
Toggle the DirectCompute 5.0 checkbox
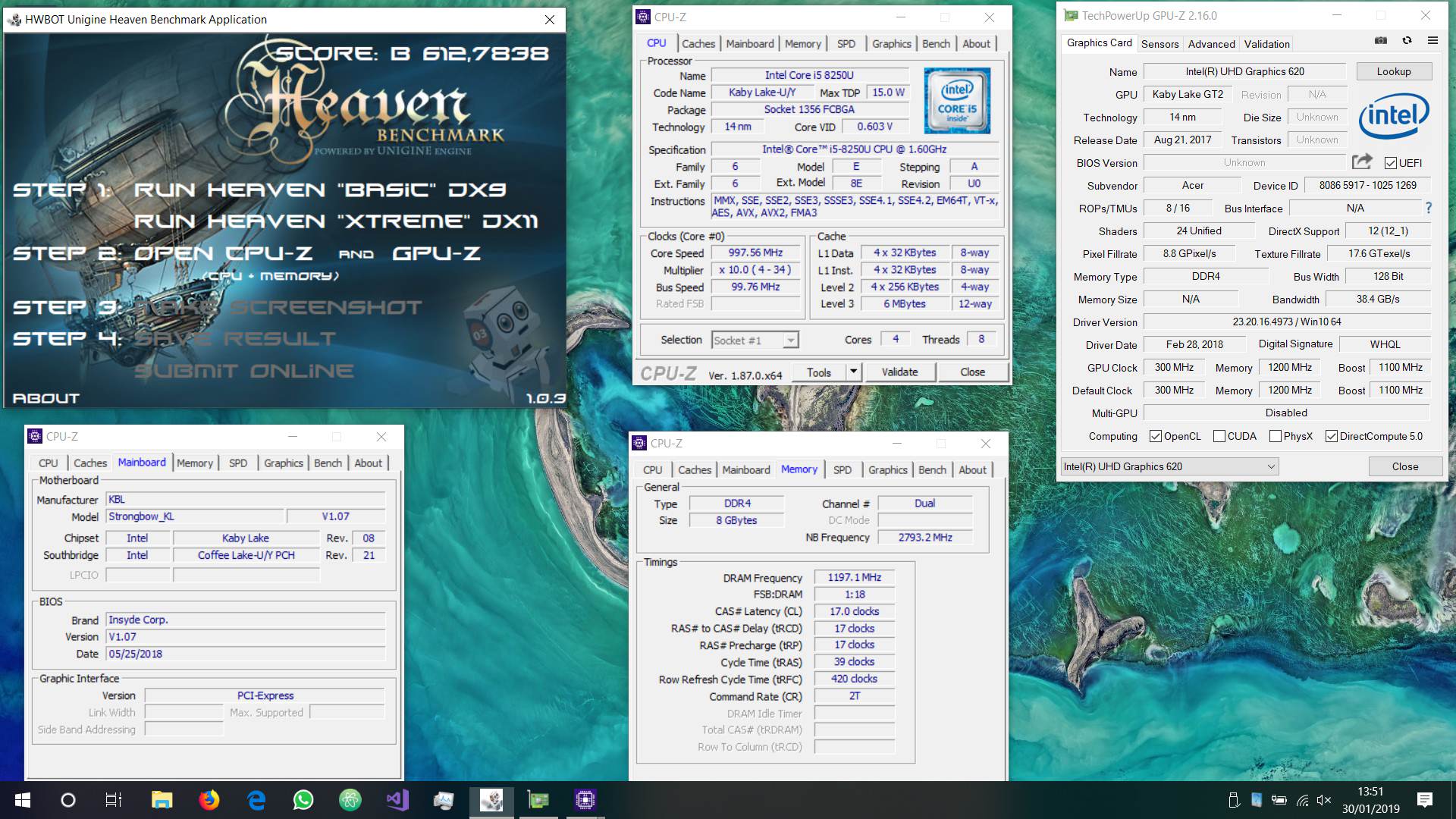tap(1332, 436)
